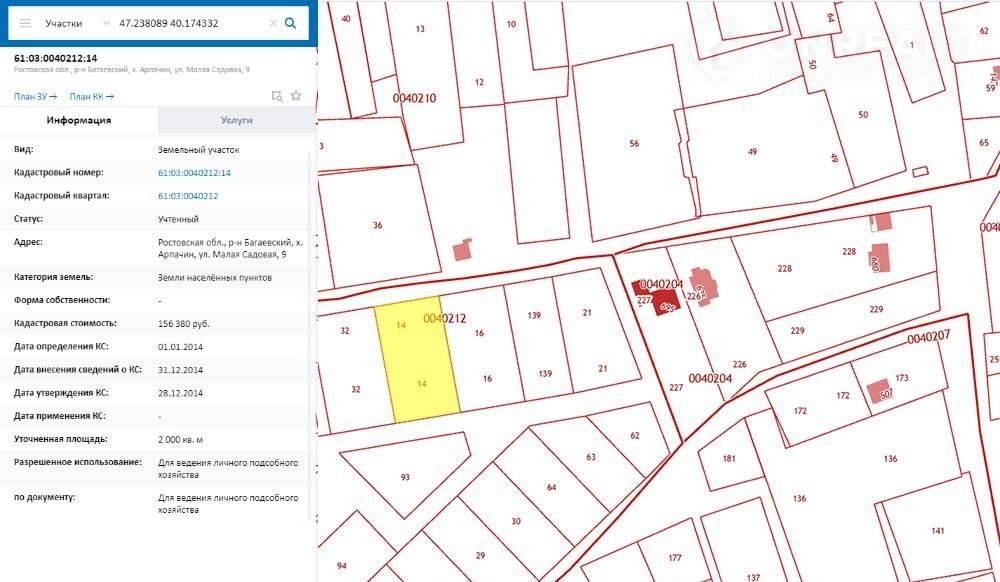Open the hamburger menu in search bar
This screenshot has height=582, width=1000.
click(26, 22)
